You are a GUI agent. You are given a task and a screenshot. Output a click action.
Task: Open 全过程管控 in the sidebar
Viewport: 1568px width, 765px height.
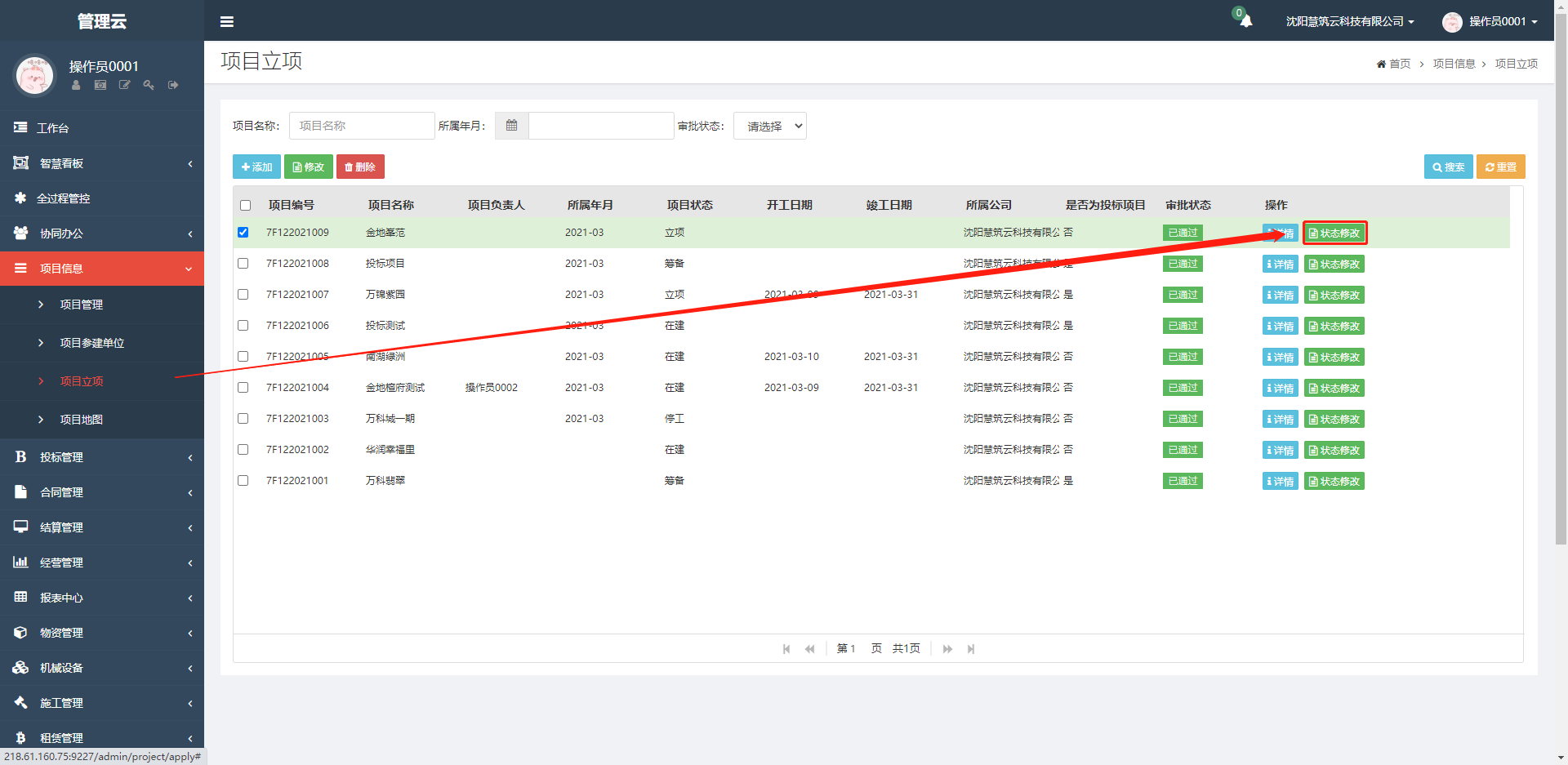pos(102,198)
